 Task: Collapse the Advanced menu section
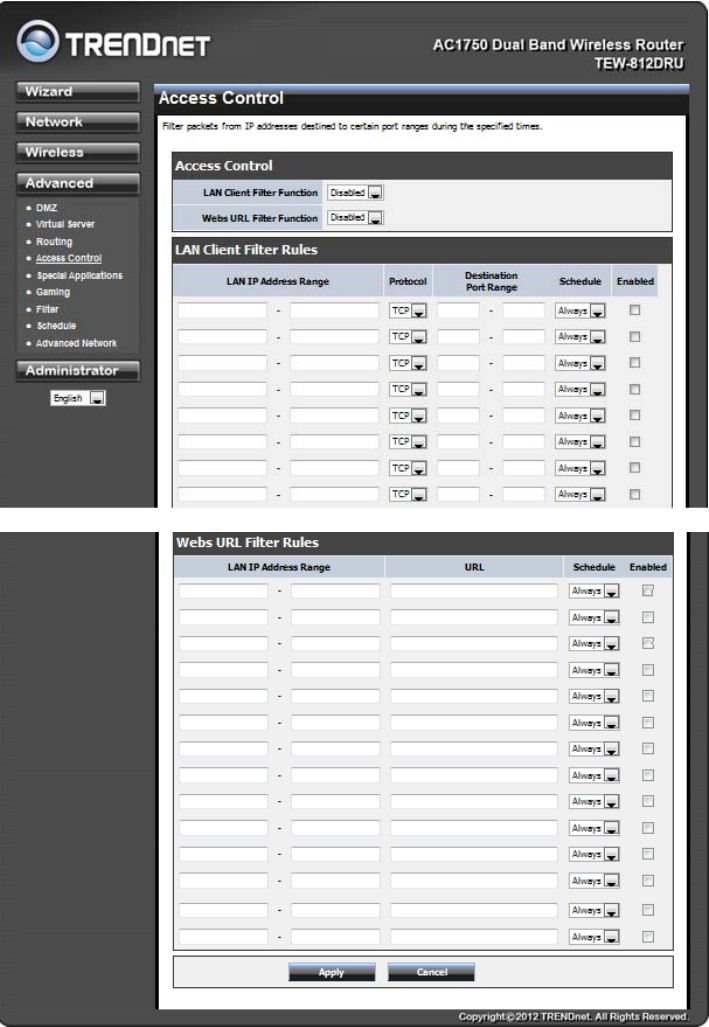78,183
